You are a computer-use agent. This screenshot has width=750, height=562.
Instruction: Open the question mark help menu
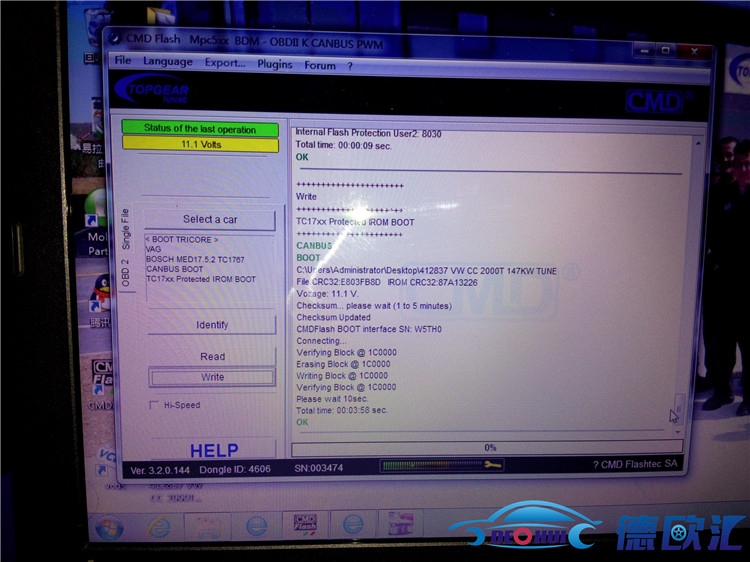point(350,66)
